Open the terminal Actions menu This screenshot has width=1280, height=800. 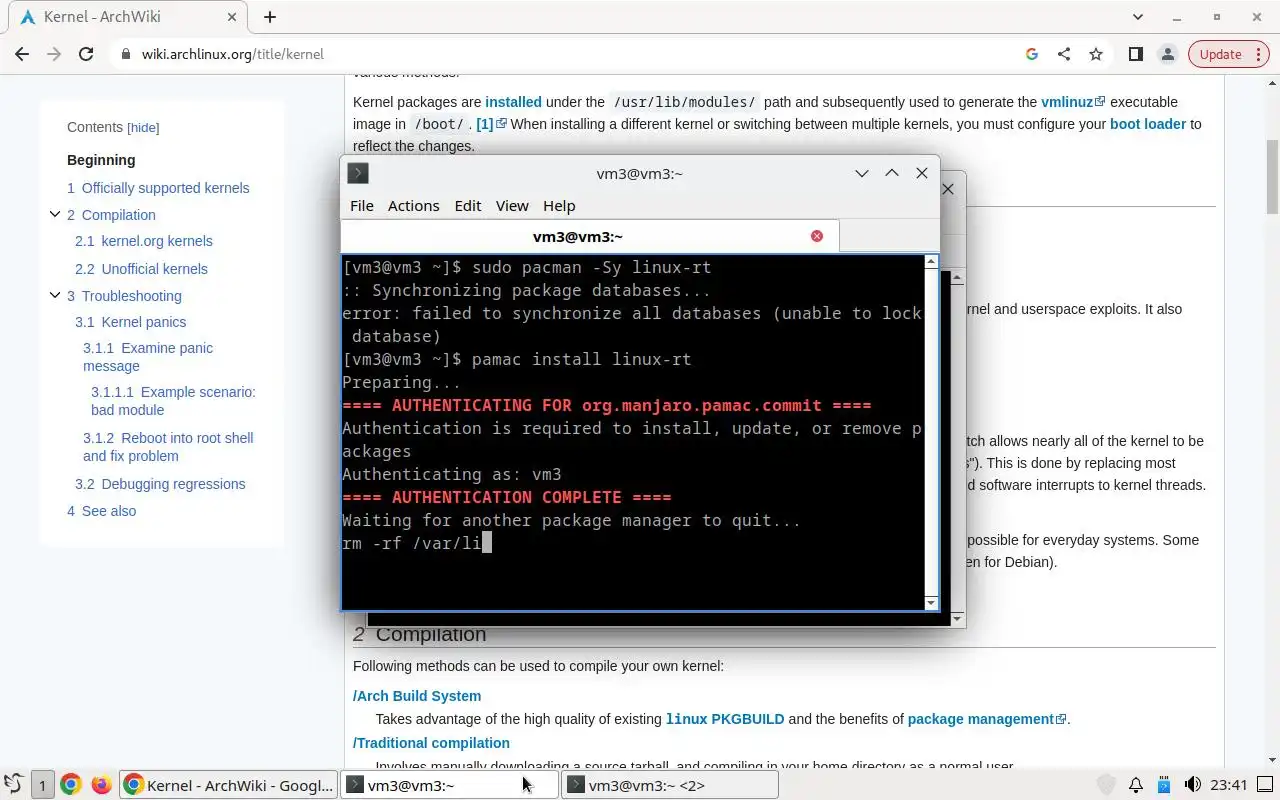[x=413, y=205]
